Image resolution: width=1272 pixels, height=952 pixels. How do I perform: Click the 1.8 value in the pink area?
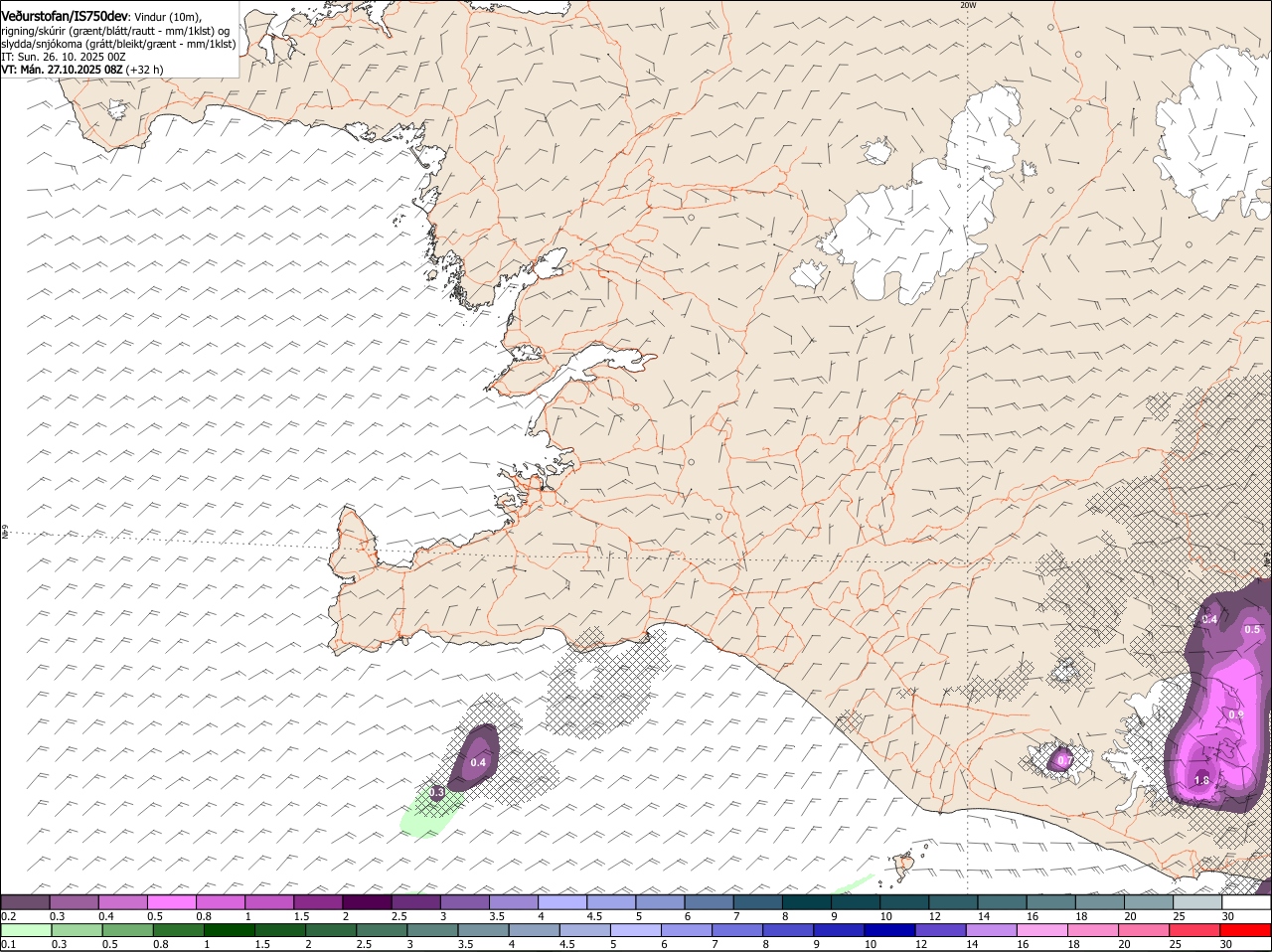coord(1201,781)
